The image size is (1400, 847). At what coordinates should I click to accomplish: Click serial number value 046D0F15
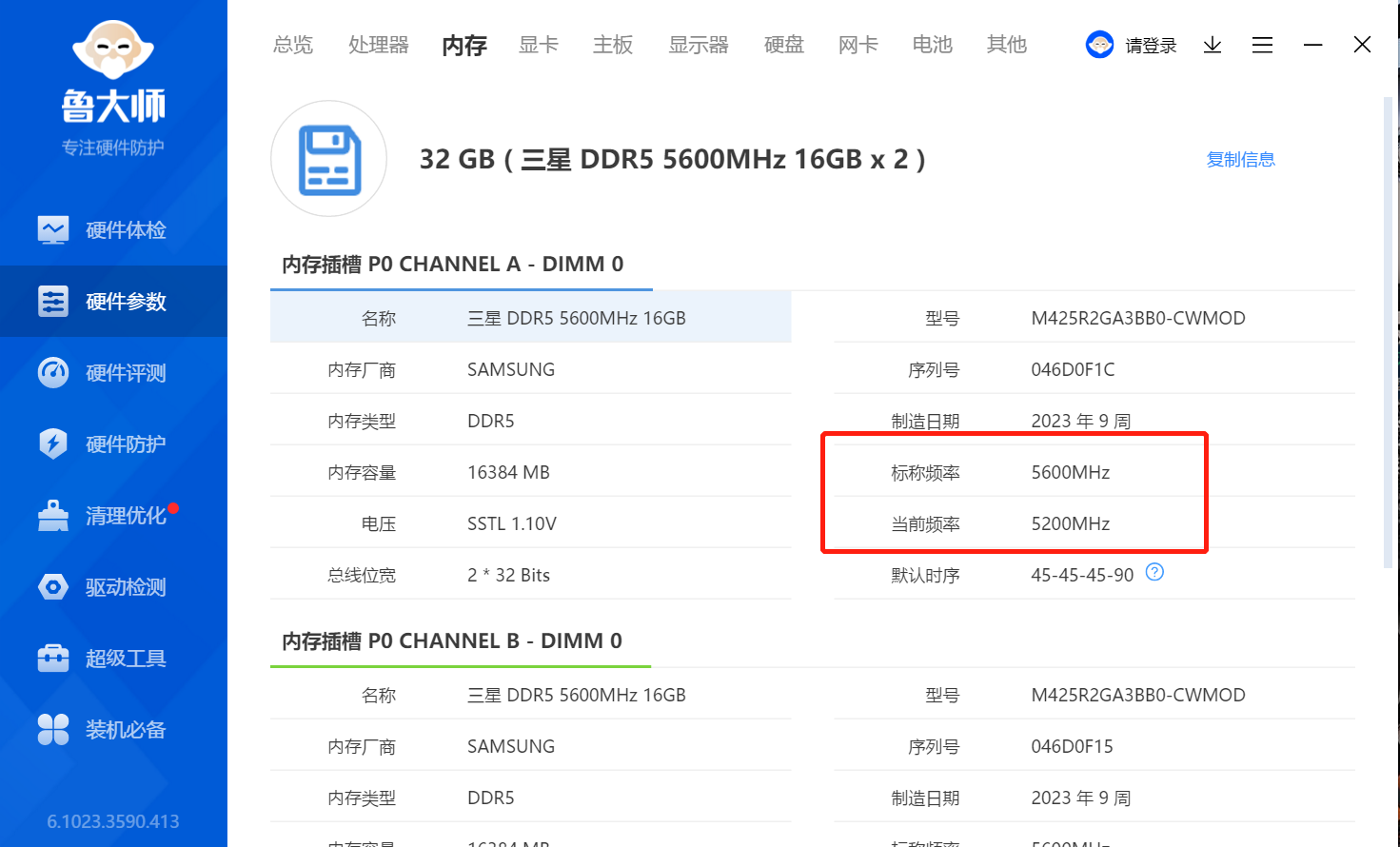pos(1072,746)
